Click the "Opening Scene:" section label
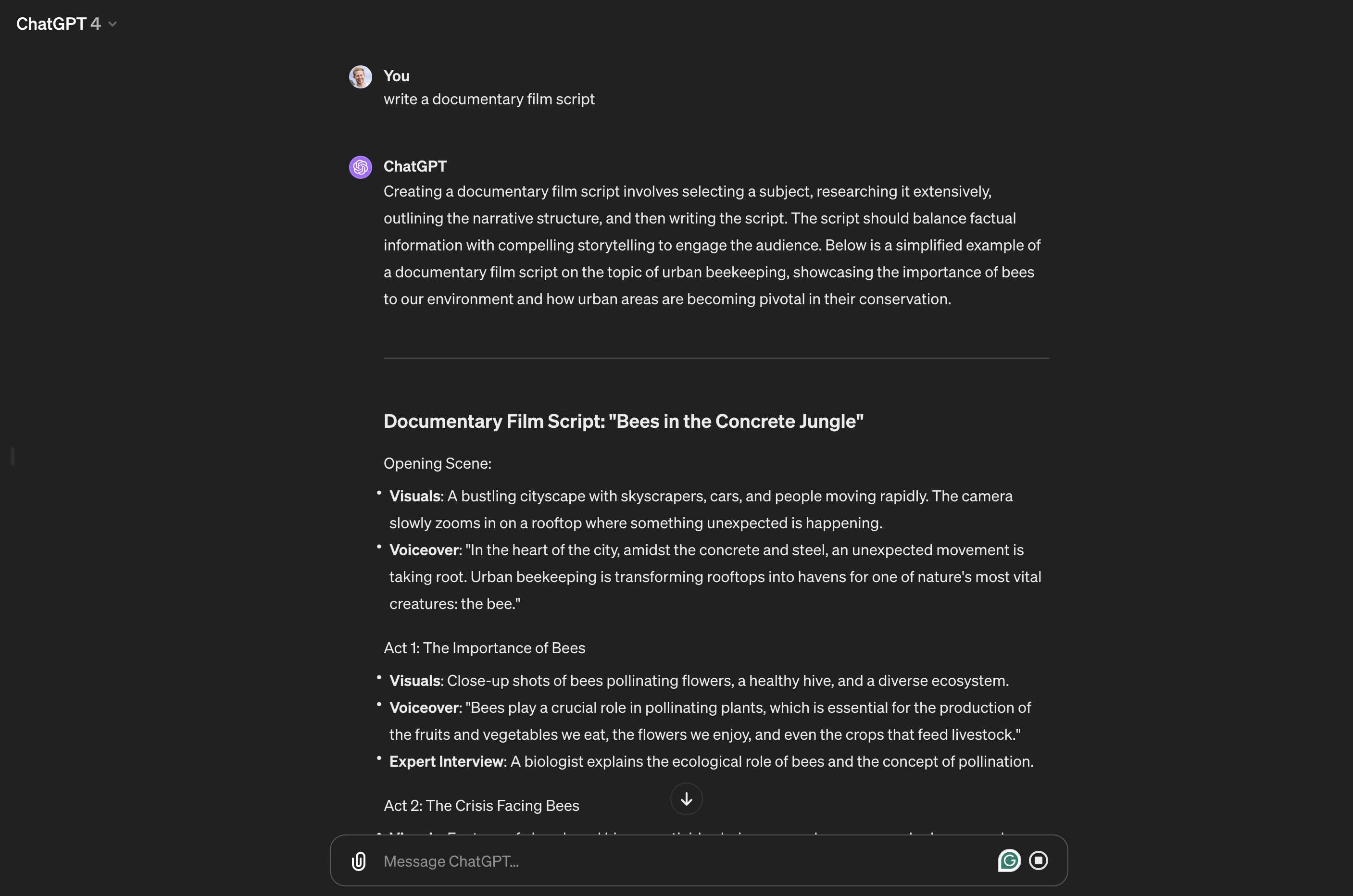 tap(437, 463)
